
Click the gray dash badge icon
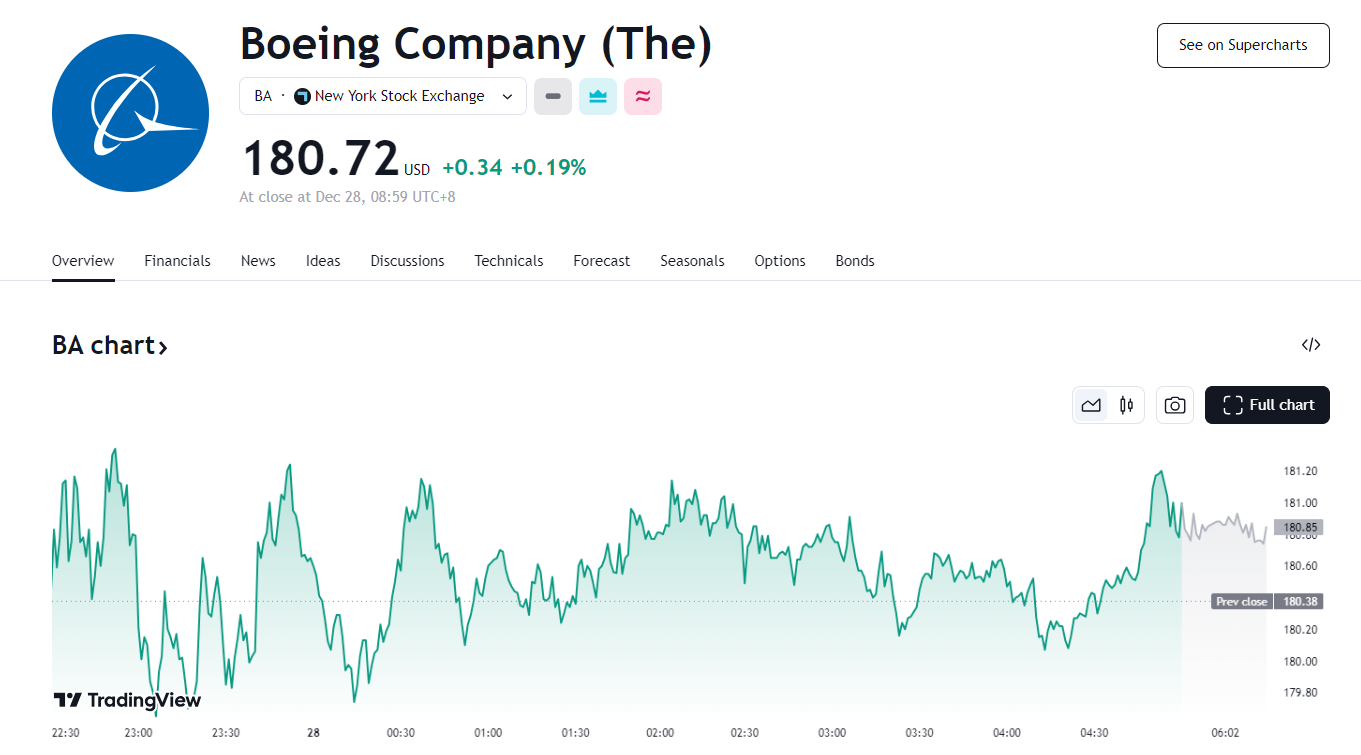pos(553,96)
